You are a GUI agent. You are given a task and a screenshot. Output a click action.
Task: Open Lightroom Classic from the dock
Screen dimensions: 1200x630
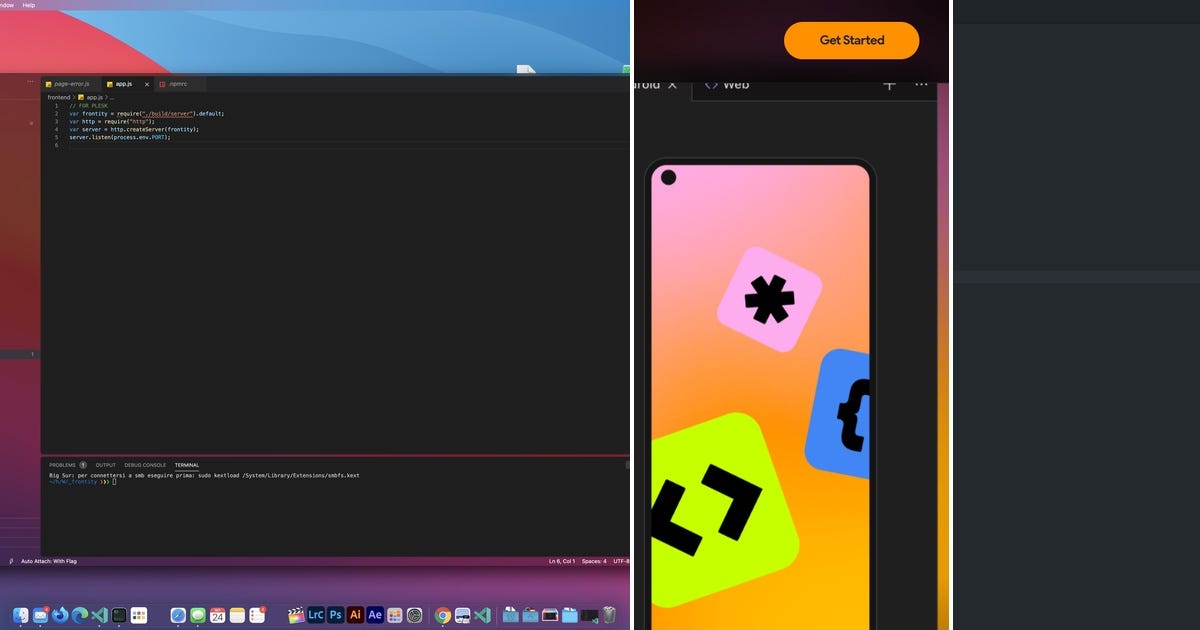pyautogui.click(x=317, y=615)
